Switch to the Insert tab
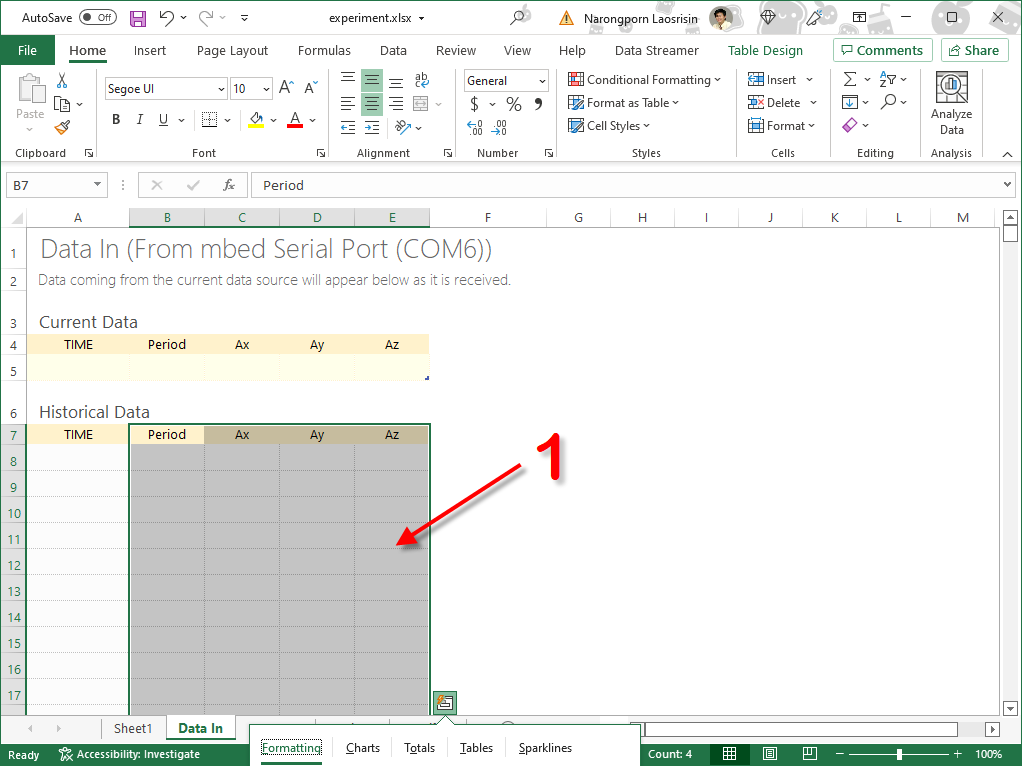This screenshot has width=1022, height=766. point(149,50)
